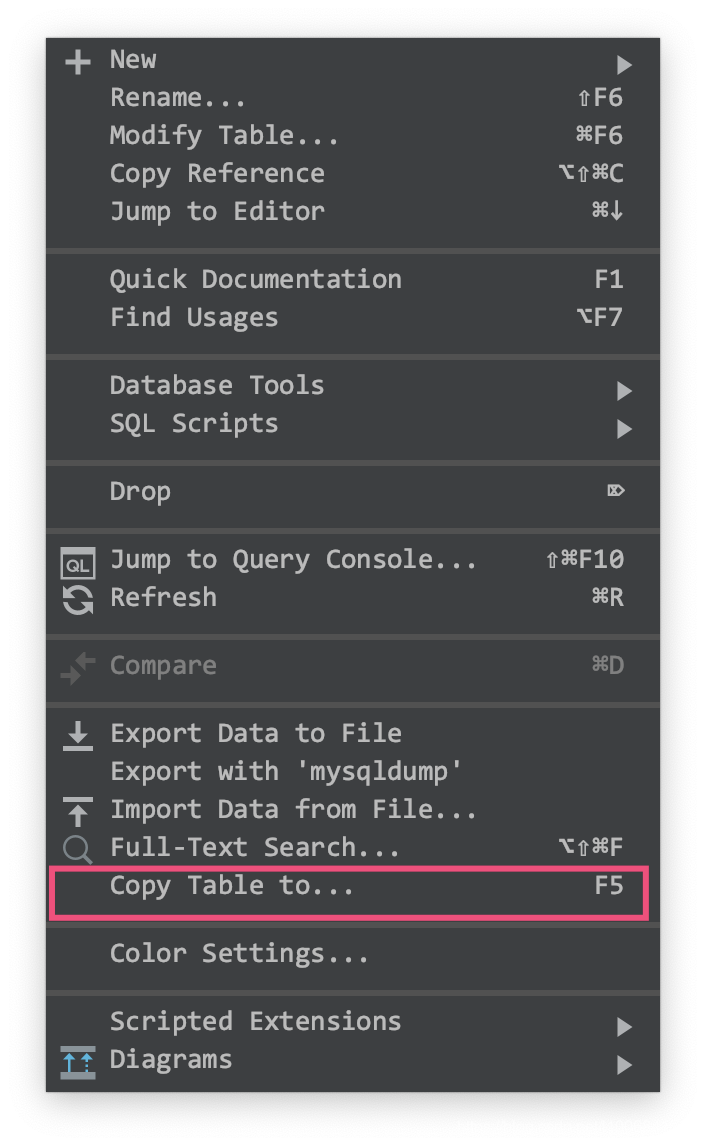Viewport: 706px width, 1146px height.
Task: Select Copy Table to... menu item
Action: (x=232, y=886)
